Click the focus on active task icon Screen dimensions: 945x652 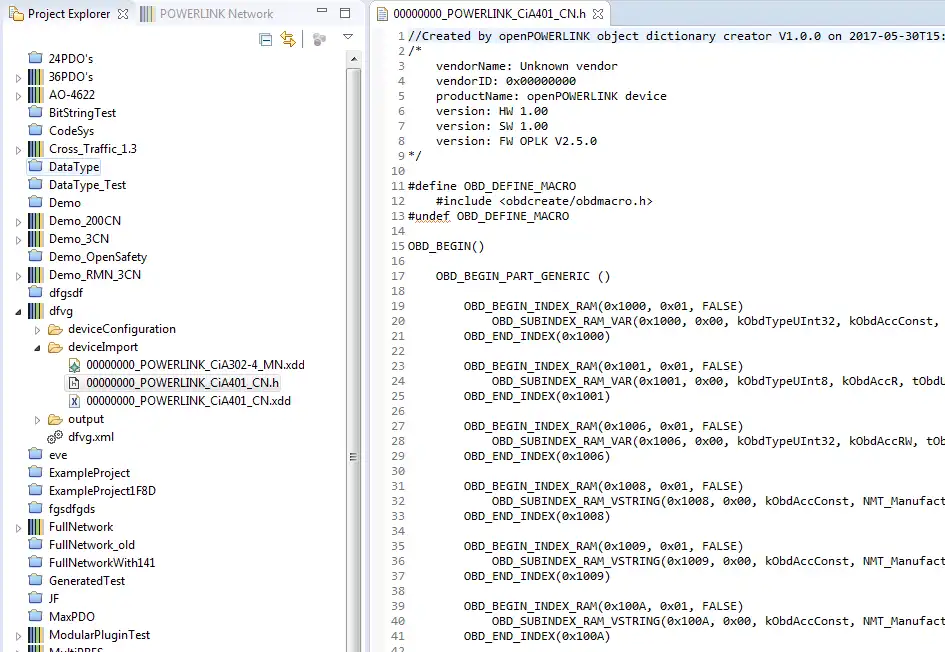click(x=319, y=40)
